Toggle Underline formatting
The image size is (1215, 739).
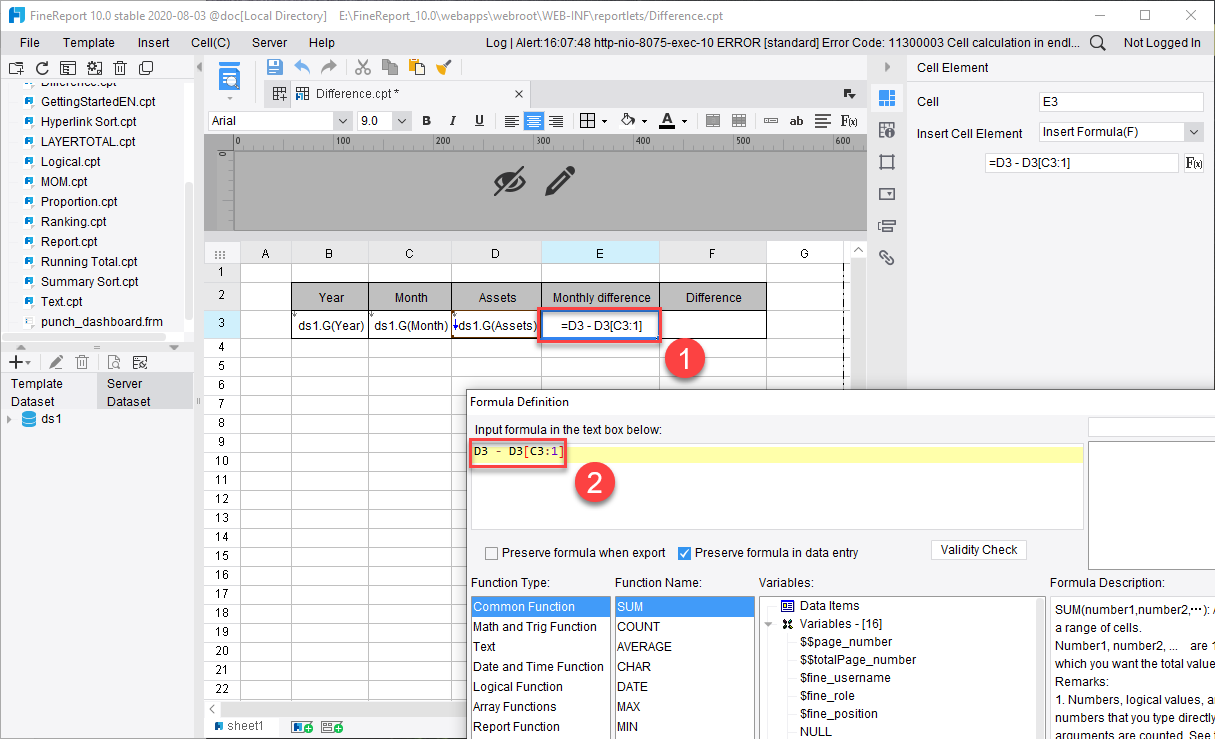[479, 121]
